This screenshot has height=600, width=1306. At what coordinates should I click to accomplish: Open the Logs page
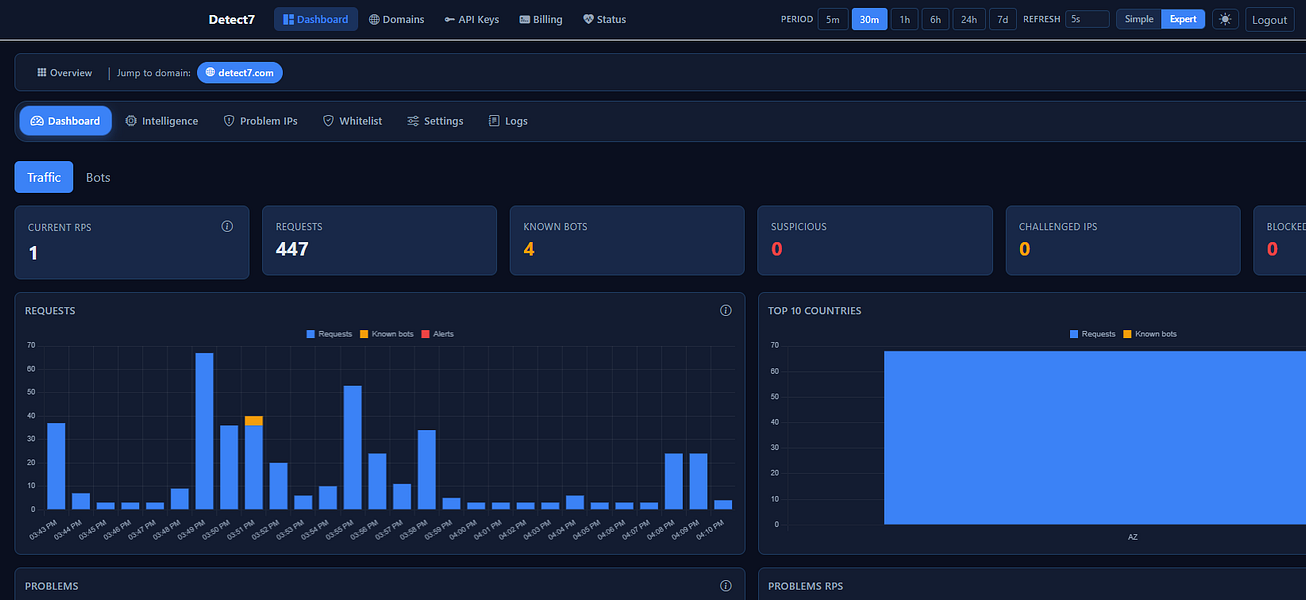pos(508,121)
